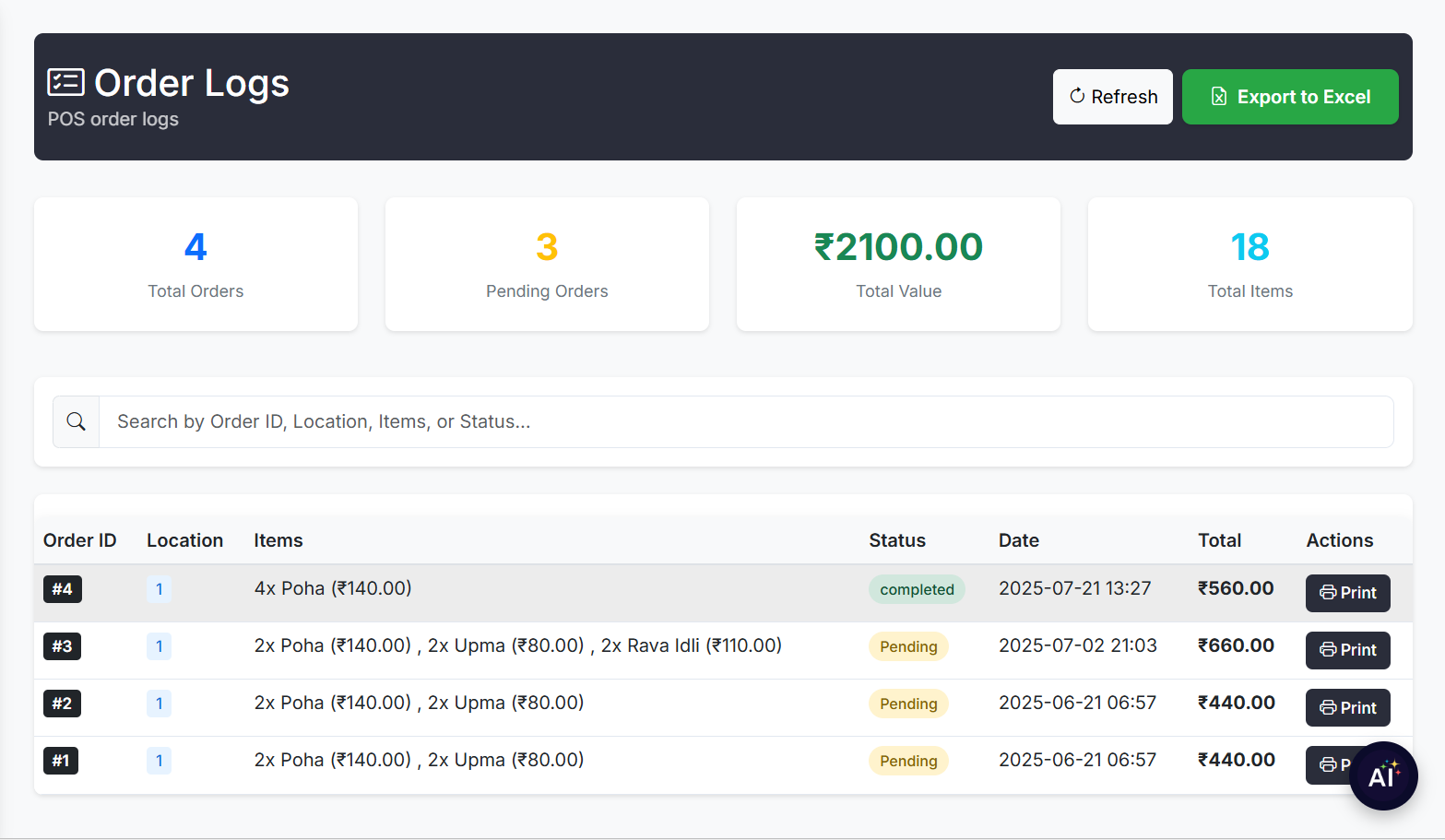Export the orders to Excel

tap(1289, 97)
